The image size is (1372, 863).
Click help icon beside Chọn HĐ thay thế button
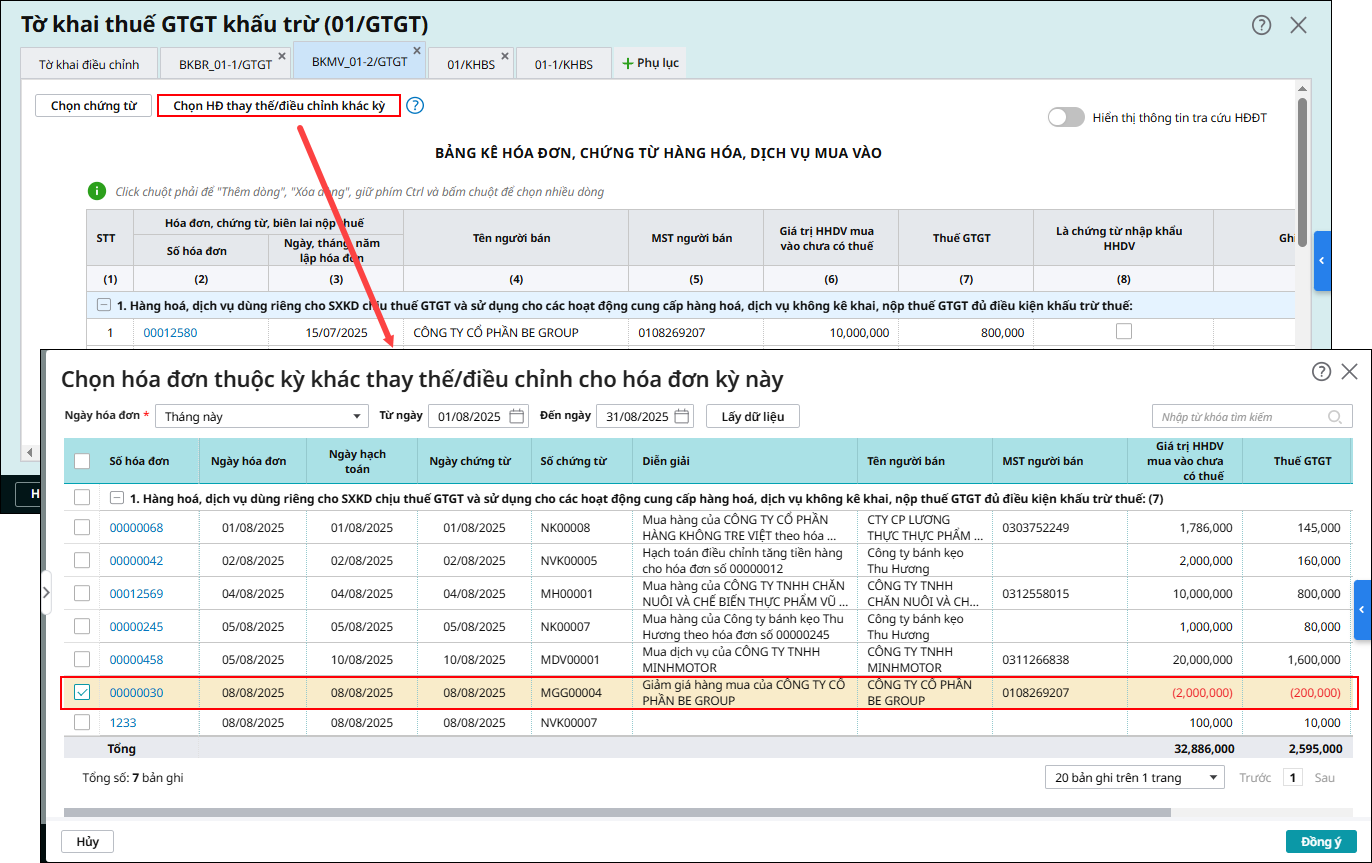tap(415, 106)
